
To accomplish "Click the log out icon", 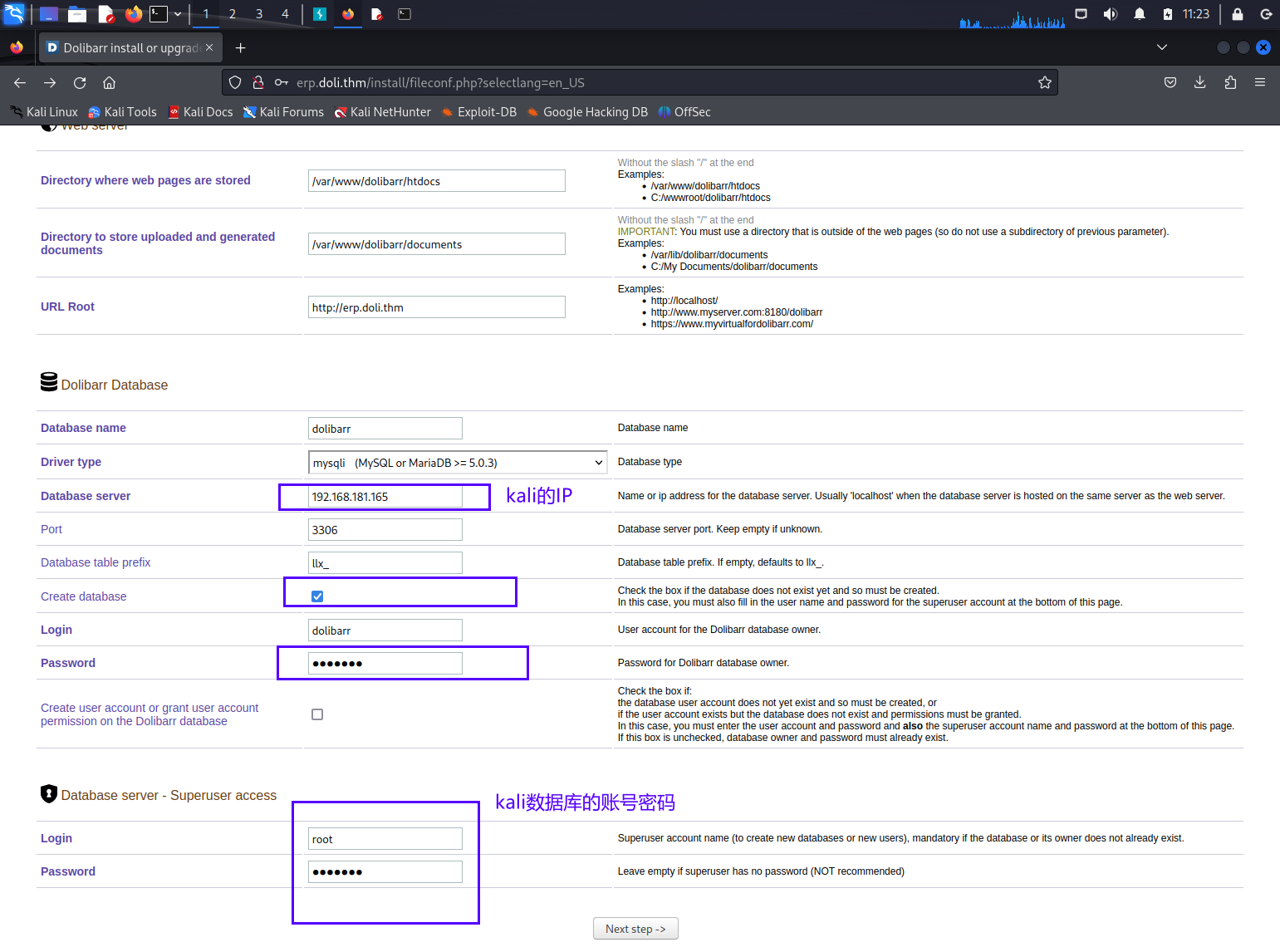I will 1266,14.
